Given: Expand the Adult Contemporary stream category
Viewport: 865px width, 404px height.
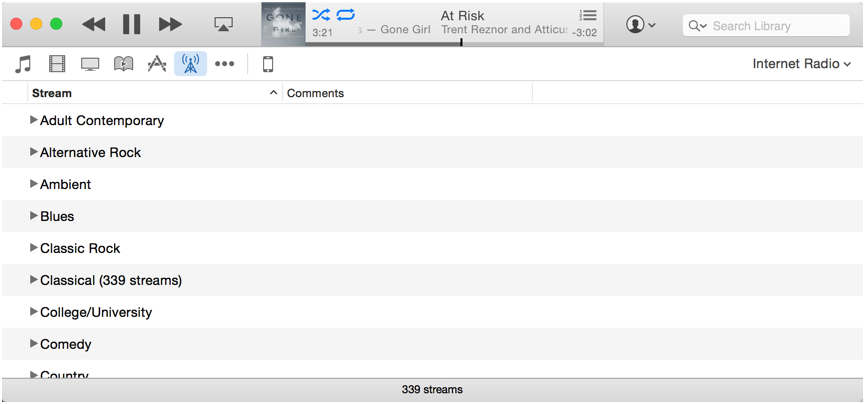Looking at the screenshot, I should pyautogui.click(x=34, y=120).
